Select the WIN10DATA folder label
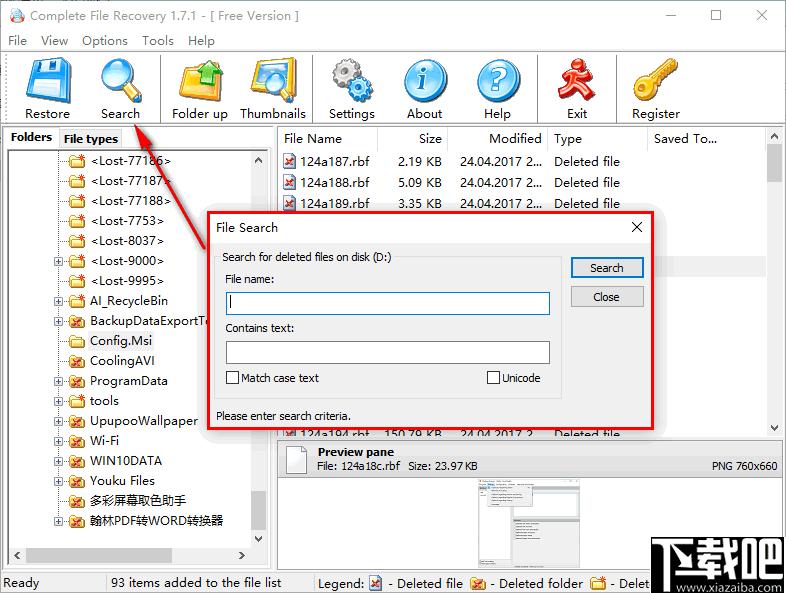 click(x=126, y=461)
